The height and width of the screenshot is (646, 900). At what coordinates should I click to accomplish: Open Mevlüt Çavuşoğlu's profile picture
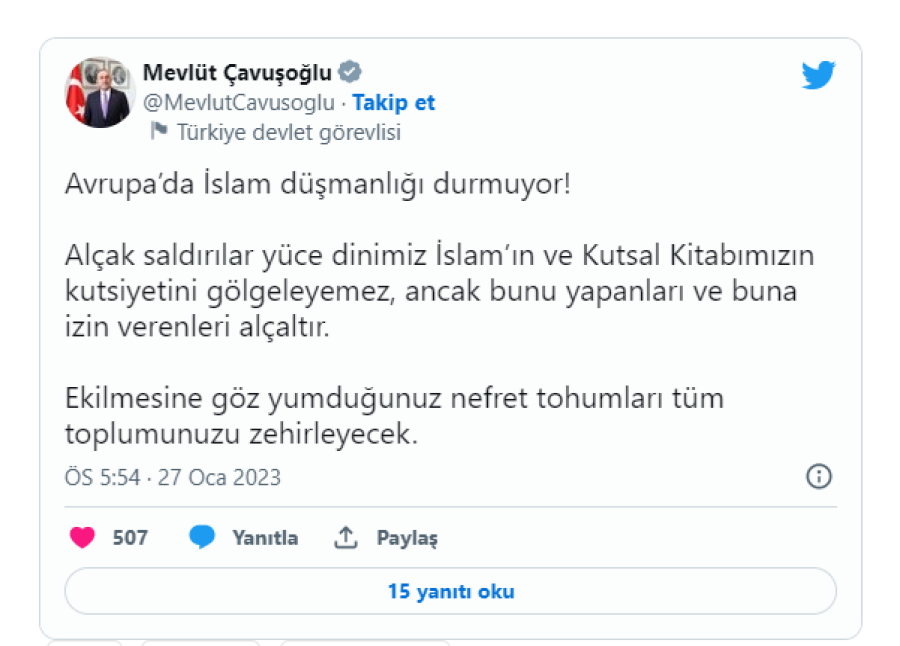pos(100,92)
